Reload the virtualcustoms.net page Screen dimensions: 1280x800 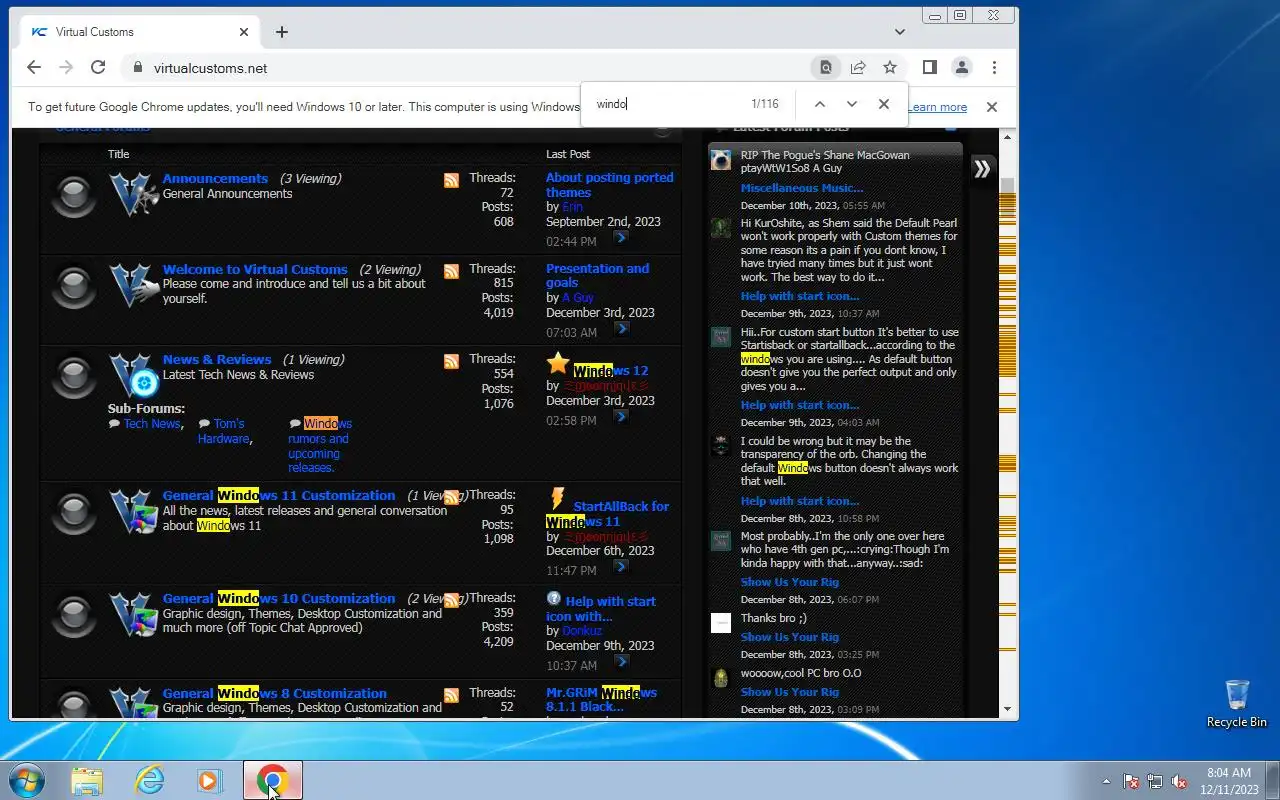(x=98, y=68)
